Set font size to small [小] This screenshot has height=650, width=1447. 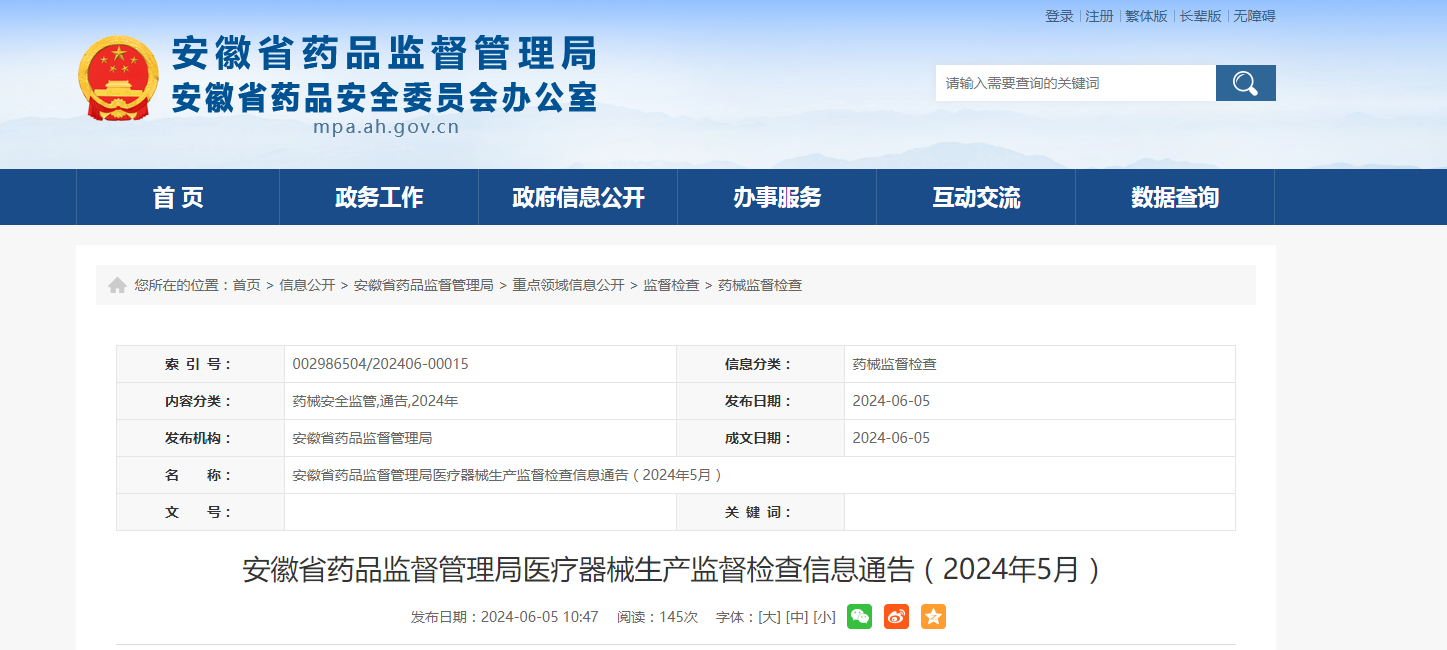tap(824, 617)
